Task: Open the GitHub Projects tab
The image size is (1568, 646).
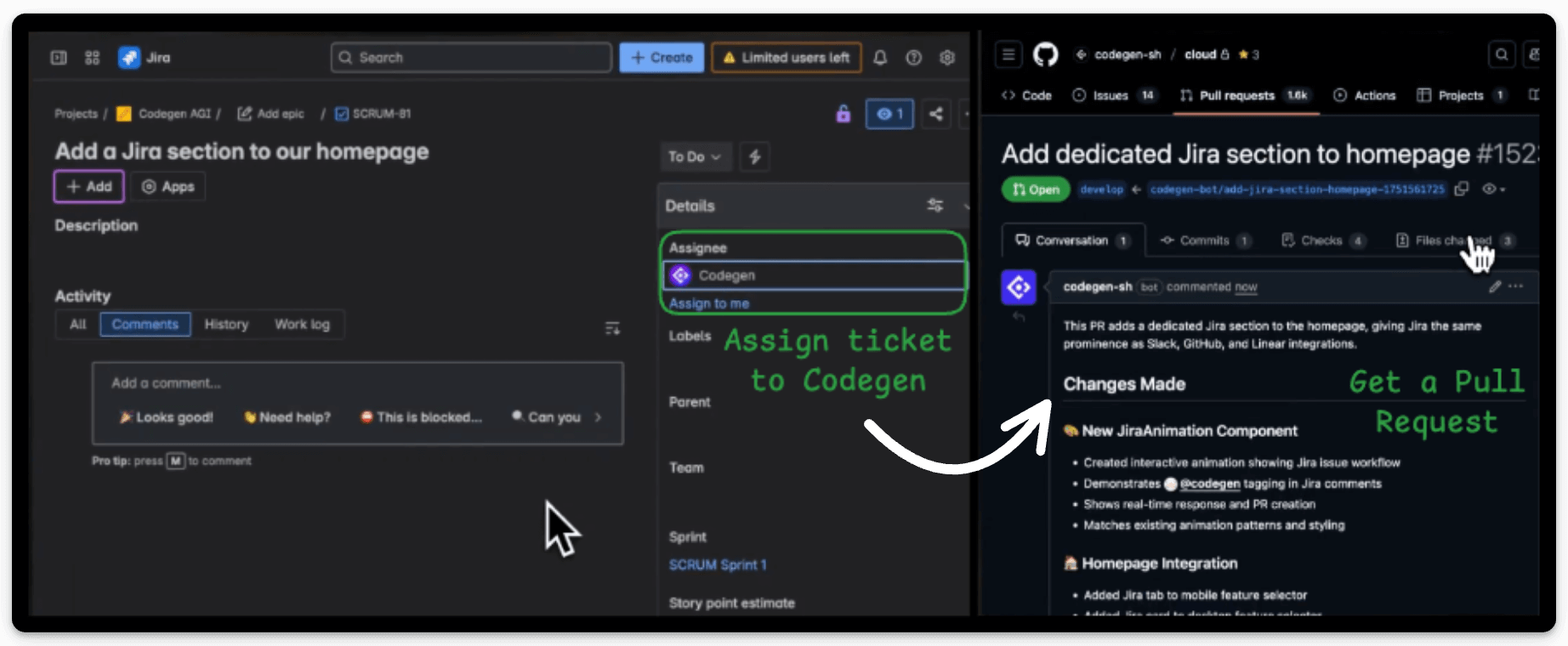Action: tap(1463, 95)
